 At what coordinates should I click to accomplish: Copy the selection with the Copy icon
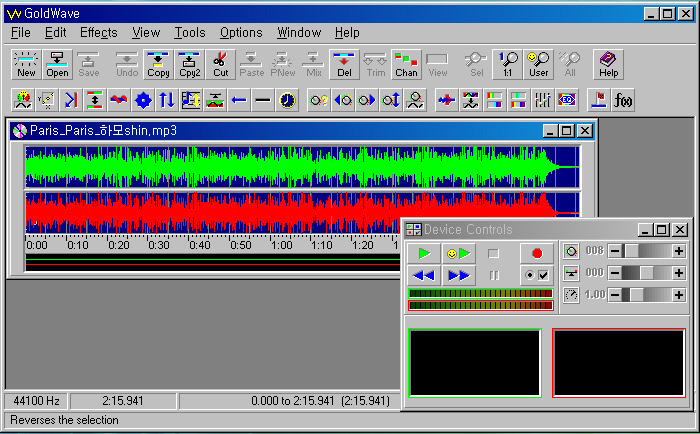[x=158, y=64]
